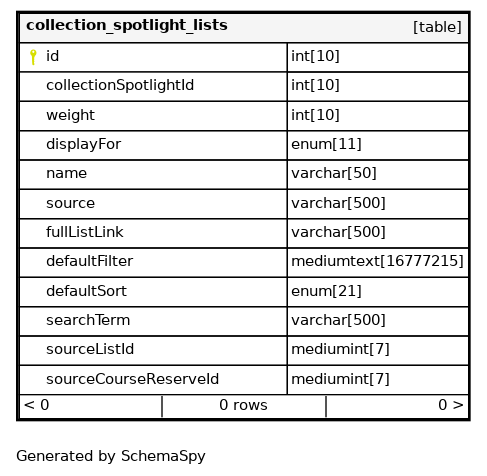Select the defaultFilter column name
487x476 pixels.
coord(89,262)
